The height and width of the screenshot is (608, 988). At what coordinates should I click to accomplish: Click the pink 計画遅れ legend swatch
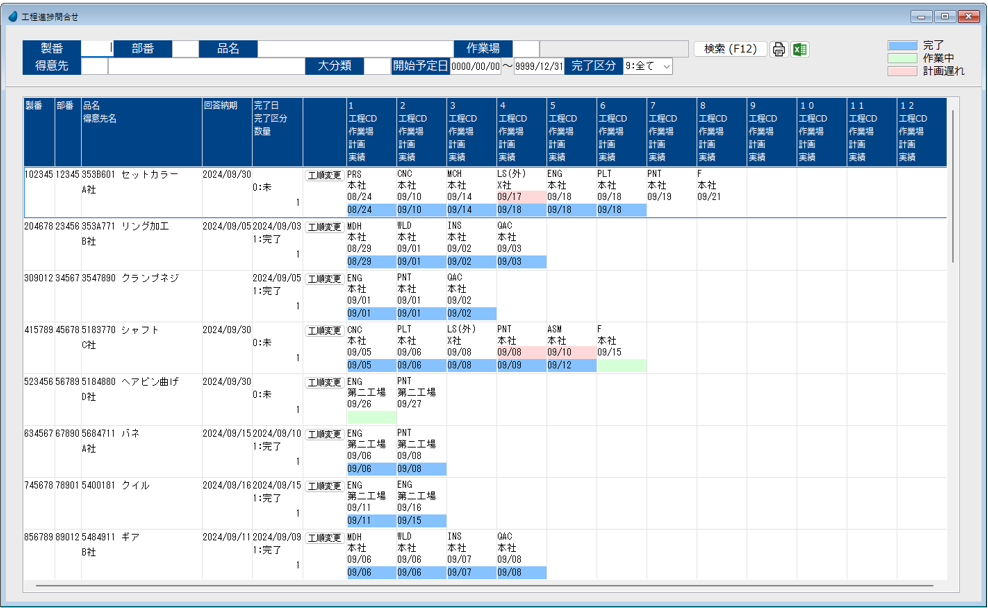pos(902,71)
